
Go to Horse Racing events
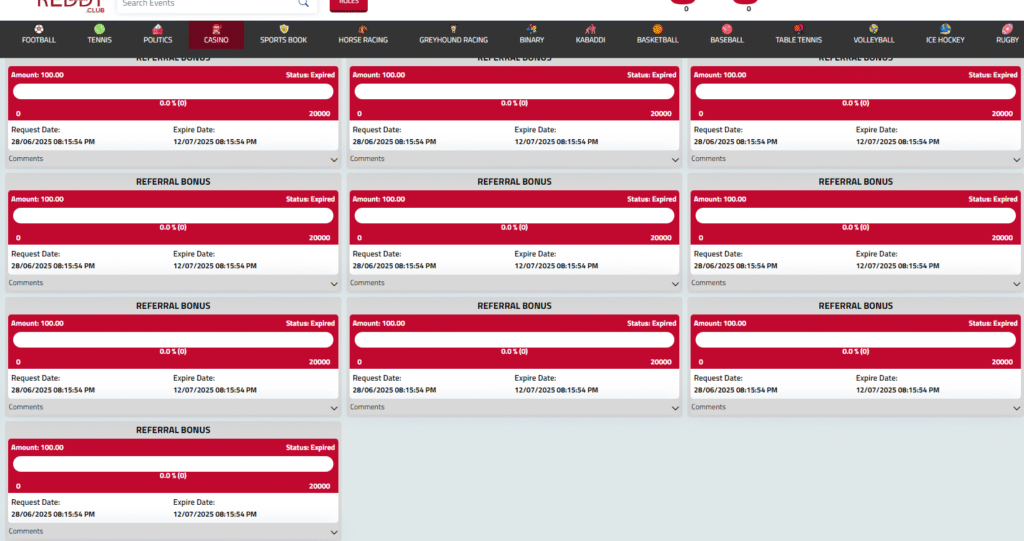pyautogui.click(x=364, y=35)
